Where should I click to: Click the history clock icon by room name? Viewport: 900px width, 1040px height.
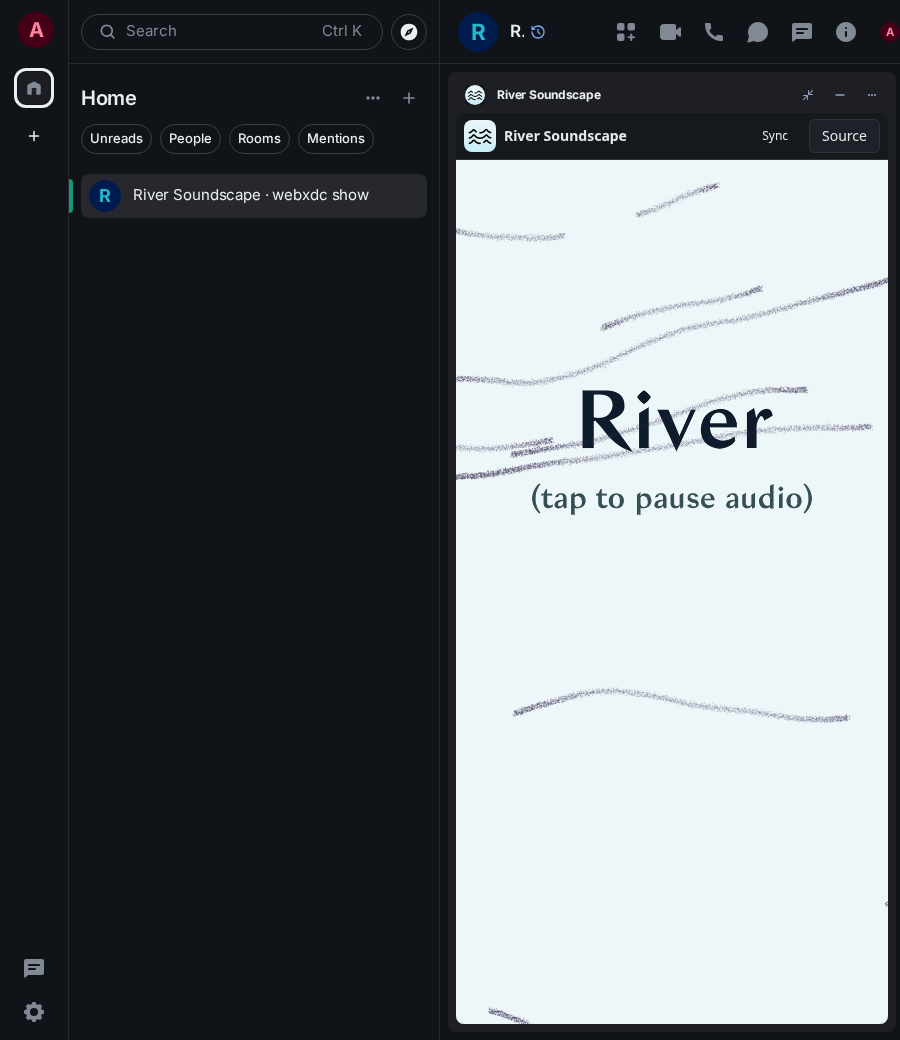point(538,32)
